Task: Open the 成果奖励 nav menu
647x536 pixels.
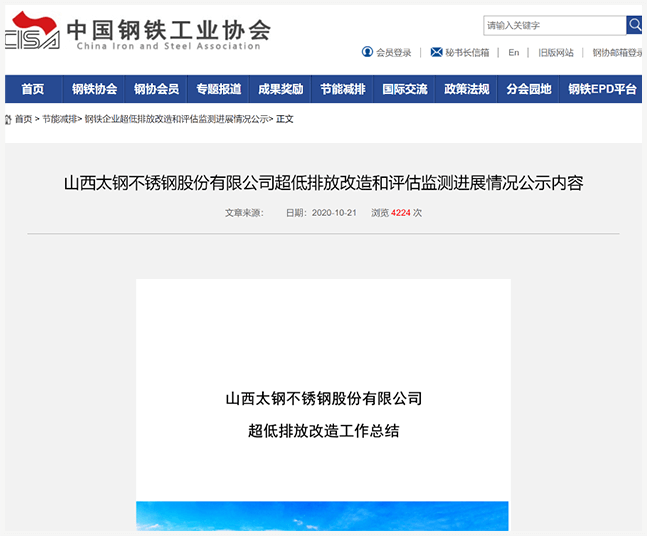Action: click(x=281, y=89)
